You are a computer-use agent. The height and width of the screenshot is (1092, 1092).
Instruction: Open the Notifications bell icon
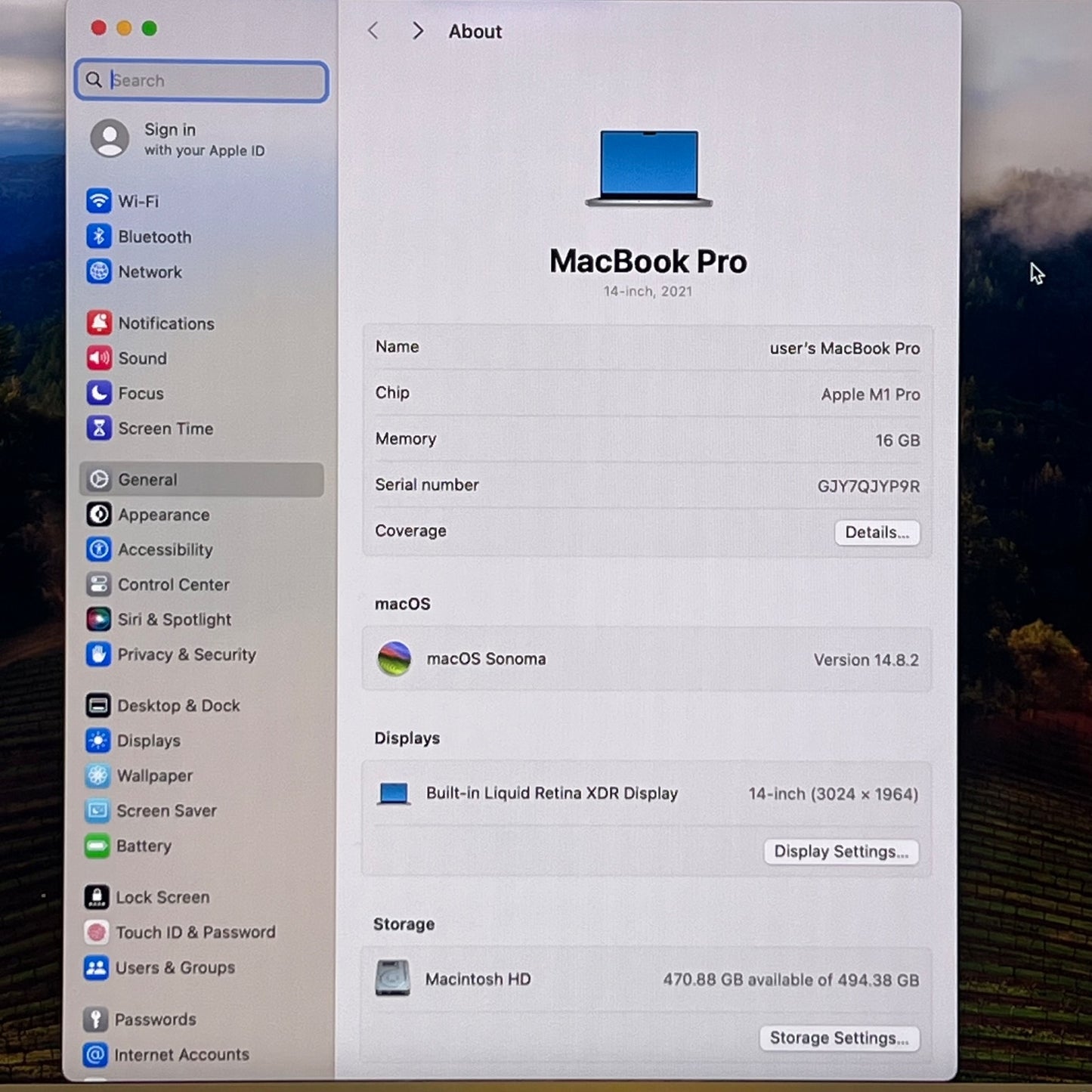[99, 323]
